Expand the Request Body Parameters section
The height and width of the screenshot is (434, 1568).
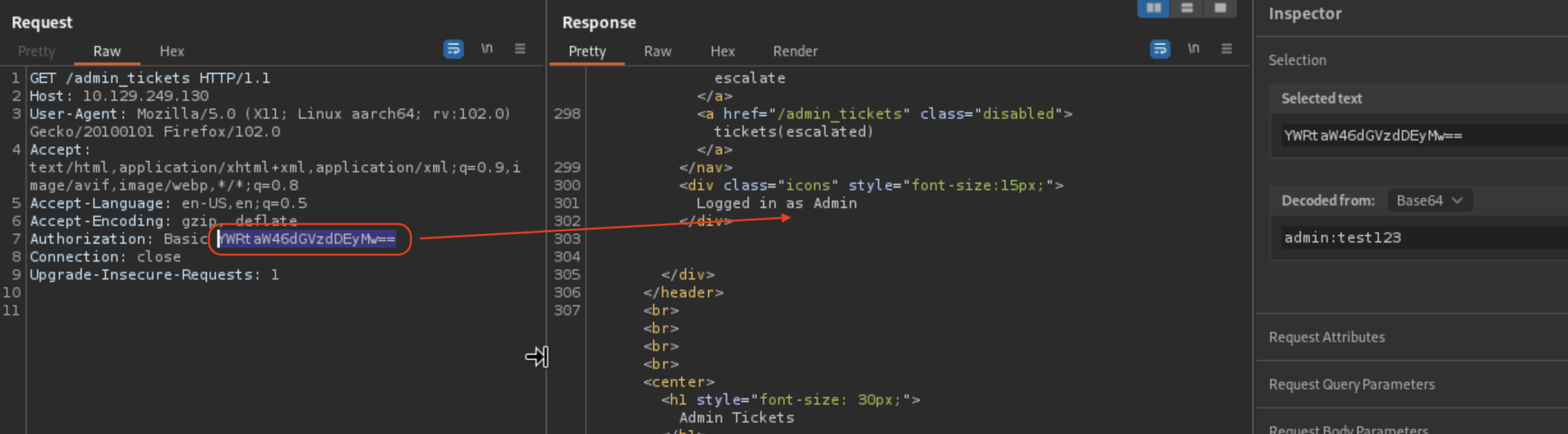[1348, 428]
